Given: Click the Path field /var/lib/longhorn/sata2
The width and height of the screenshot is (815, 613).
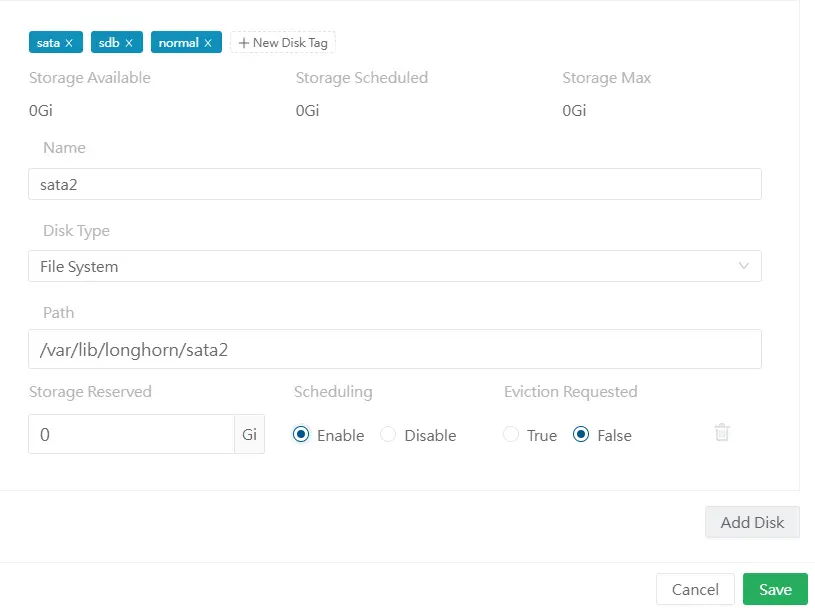Looking at the screenshot, I should coord(394,349).
